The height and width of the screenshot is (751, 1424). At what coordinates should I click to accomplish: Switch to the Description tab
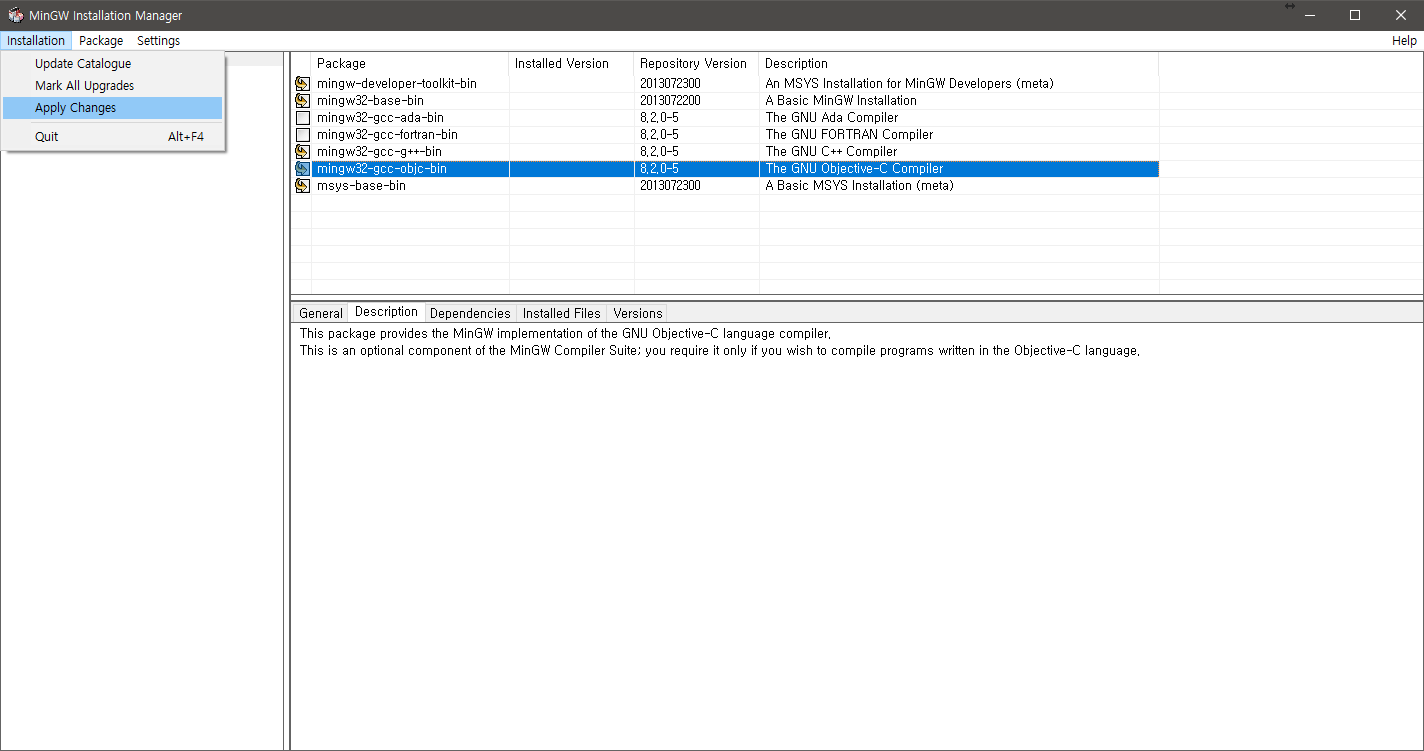386,312
